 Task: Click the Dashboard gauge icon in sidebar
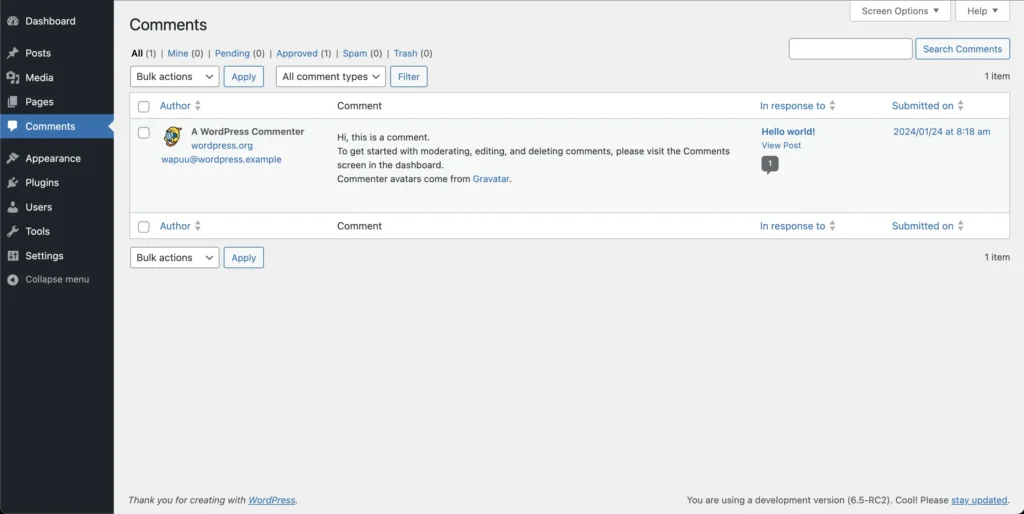pos(13,21)
